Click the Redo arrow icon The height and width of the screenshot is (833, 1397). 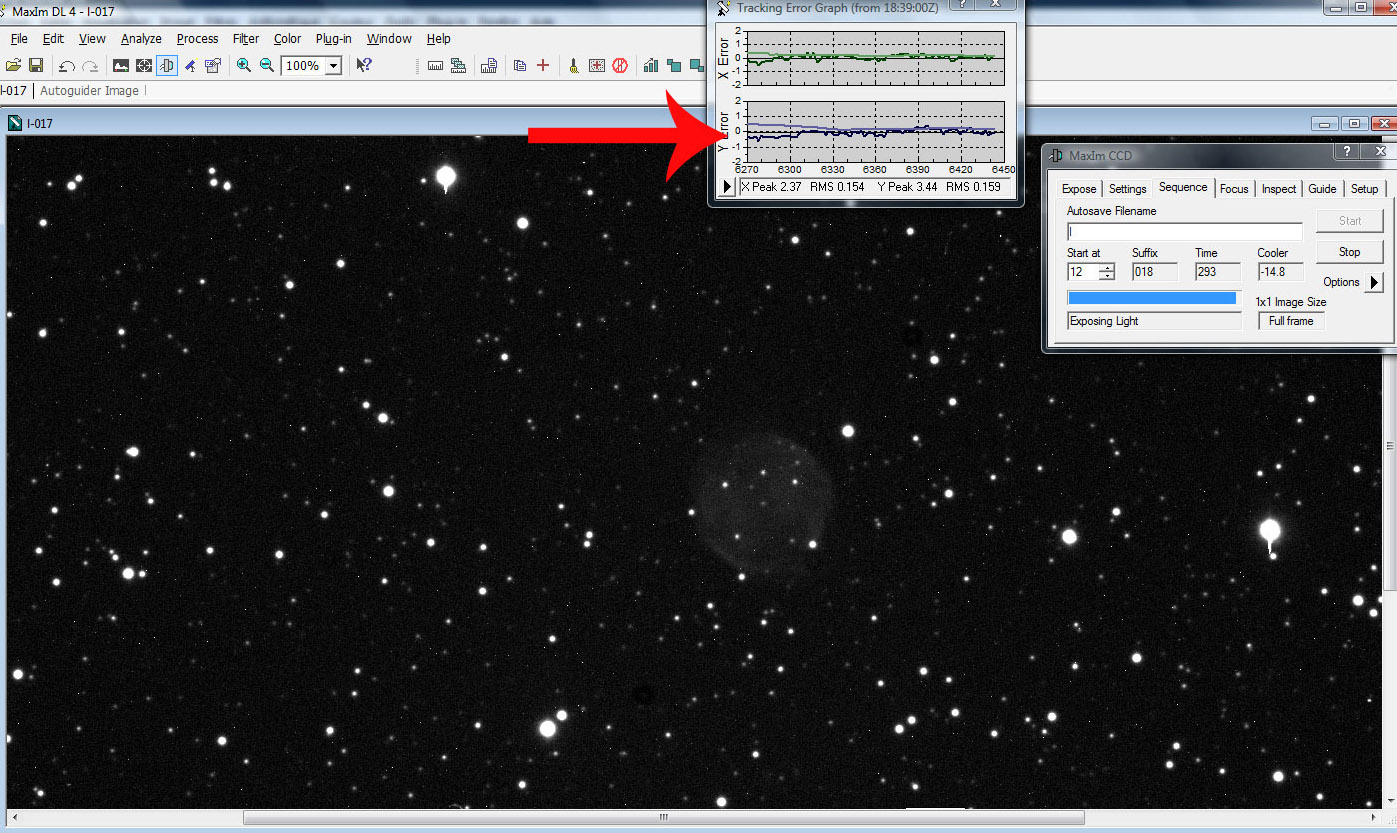click(90, 66)
